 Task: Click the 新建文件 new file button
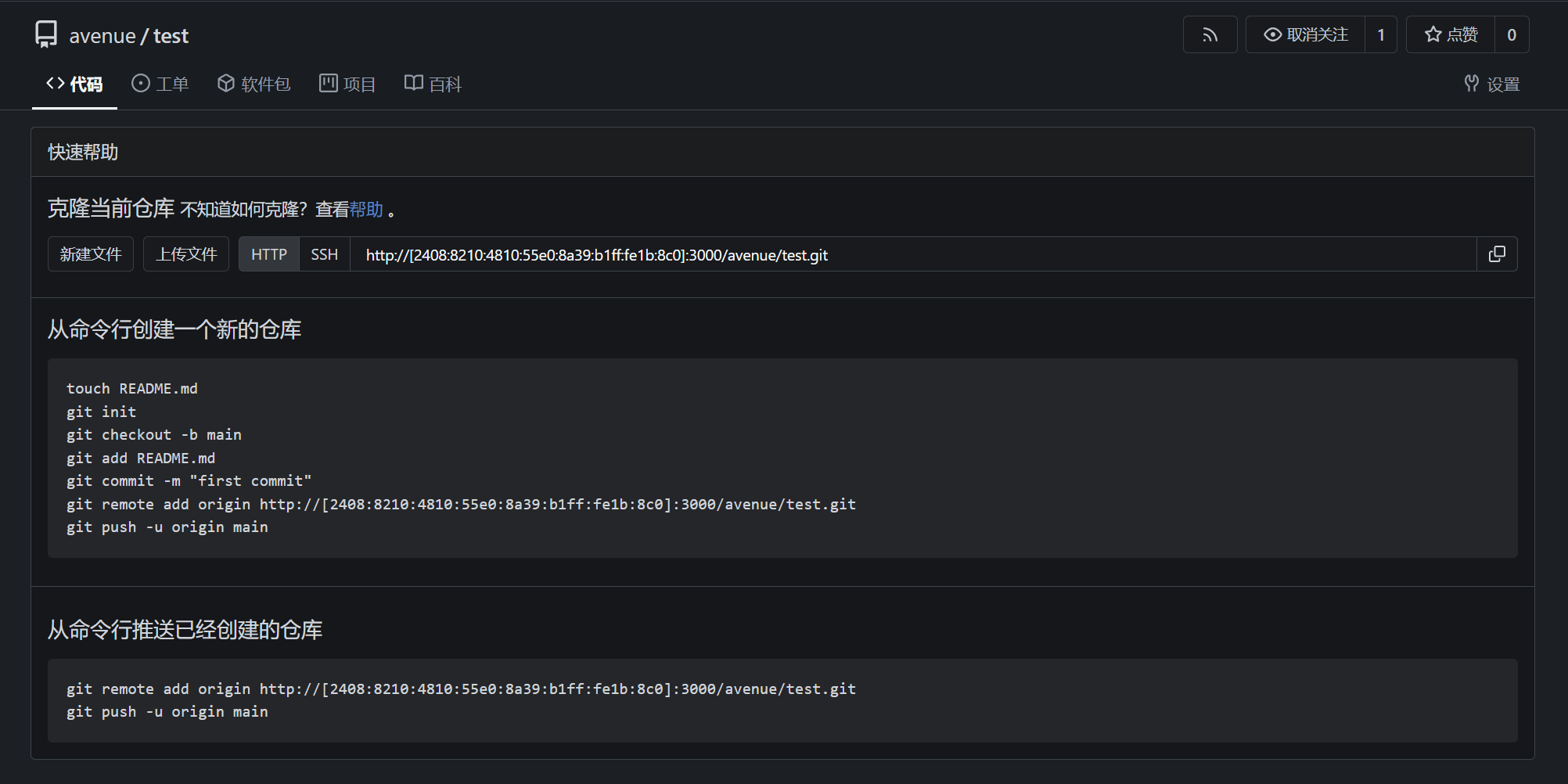pos(91,254)
